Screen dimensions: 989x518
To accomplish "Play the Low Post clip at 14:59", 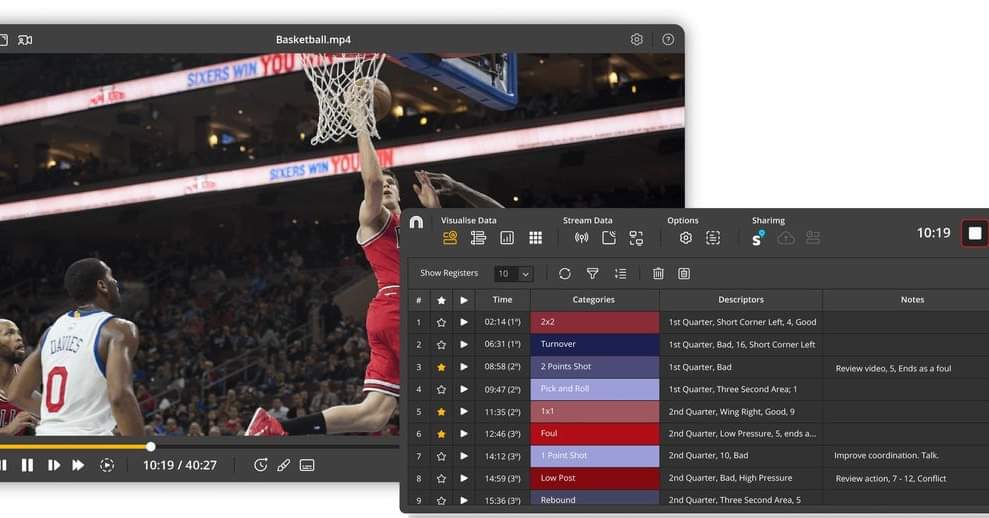I will click(464, 478).
